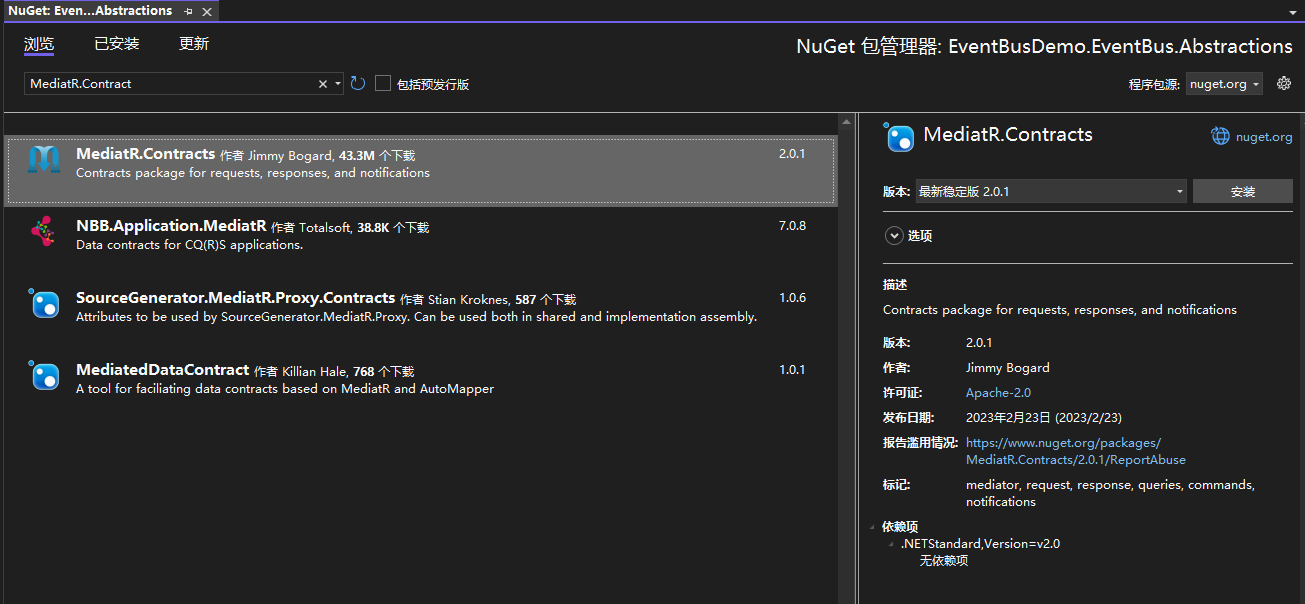Collapse the 依赖项 tree node
This screenshot has width=1305, height=604.
coord(873,527)
